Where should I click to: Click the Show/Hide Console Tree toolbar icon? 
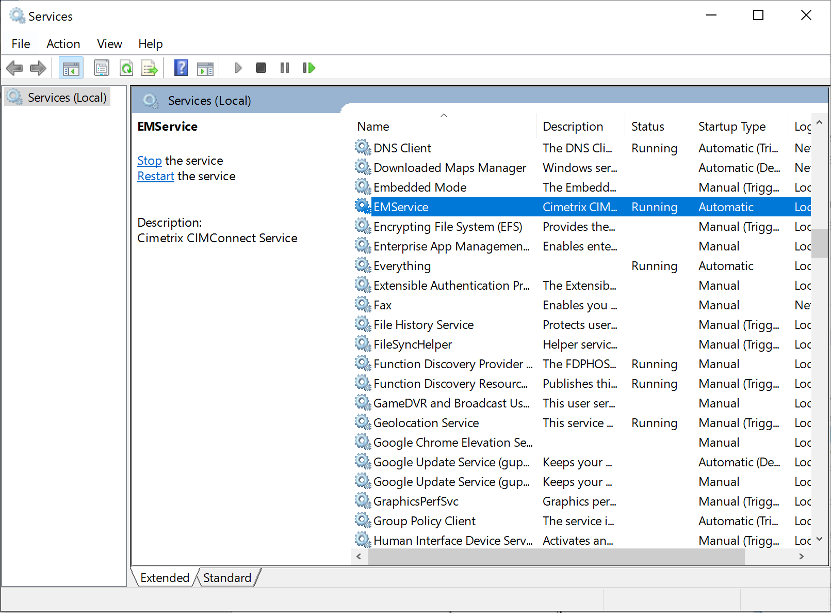71,68
